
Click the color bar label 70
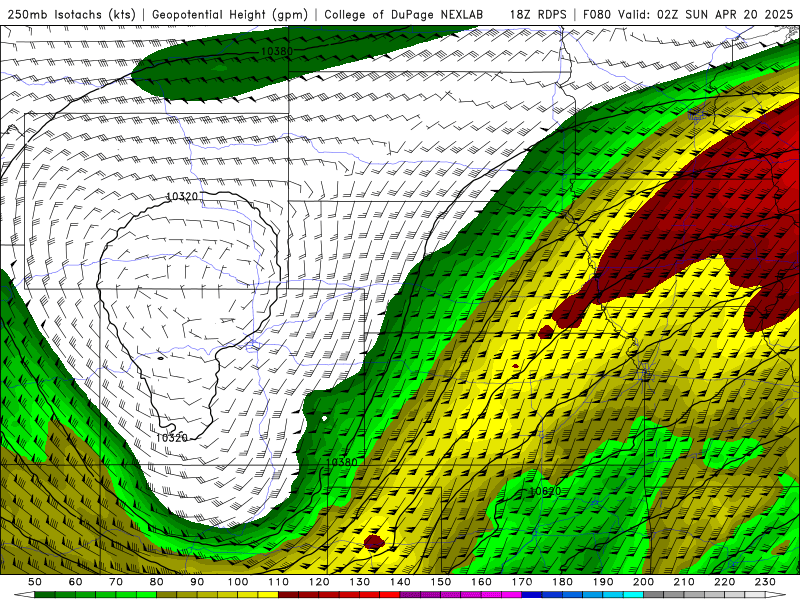click(x=116, y=582)
